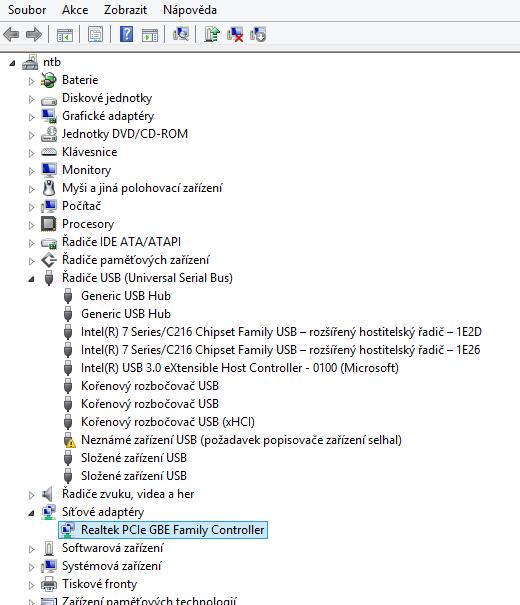Click the Show/Hide console tree icon

tap(65, 35)
